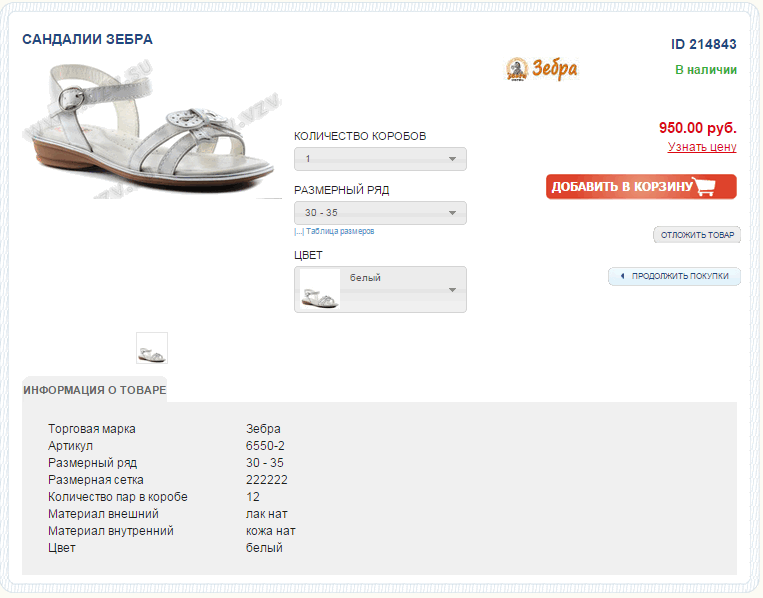Open the Количество коробов dropdown

pyautogui.click(x=380, y=159)
